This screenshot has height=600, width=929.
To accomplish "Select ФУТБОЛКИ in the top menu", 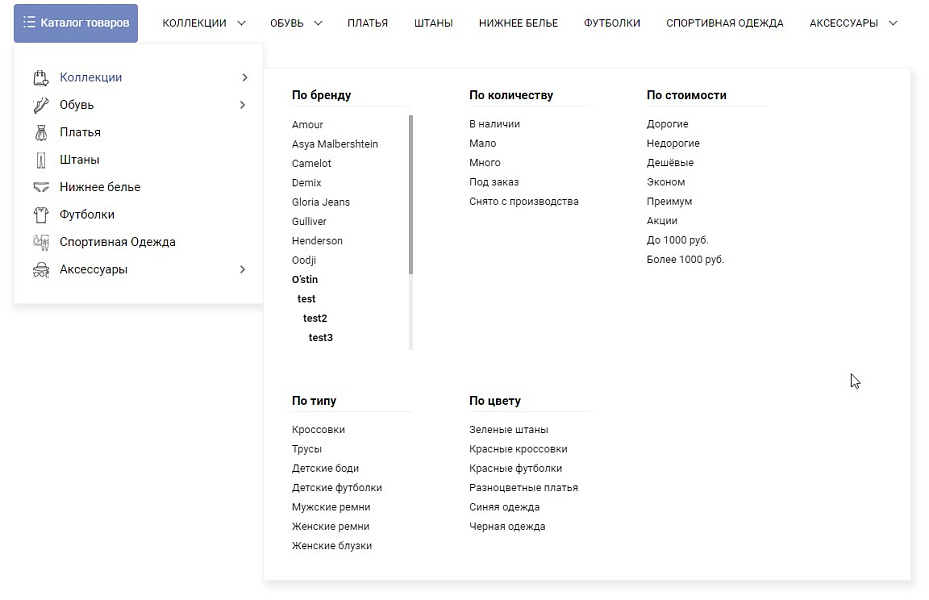I will [612, 23].
